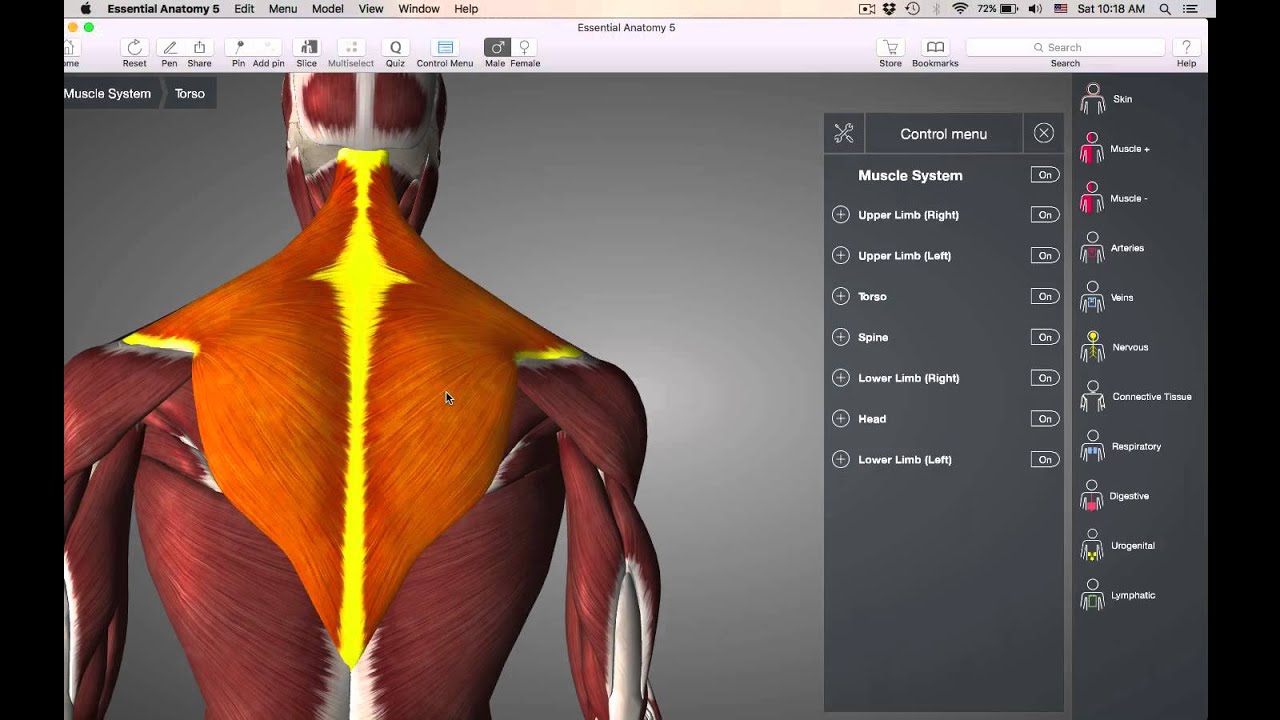
Task: Switch to the Female model
Action: (x=524, y=47)
